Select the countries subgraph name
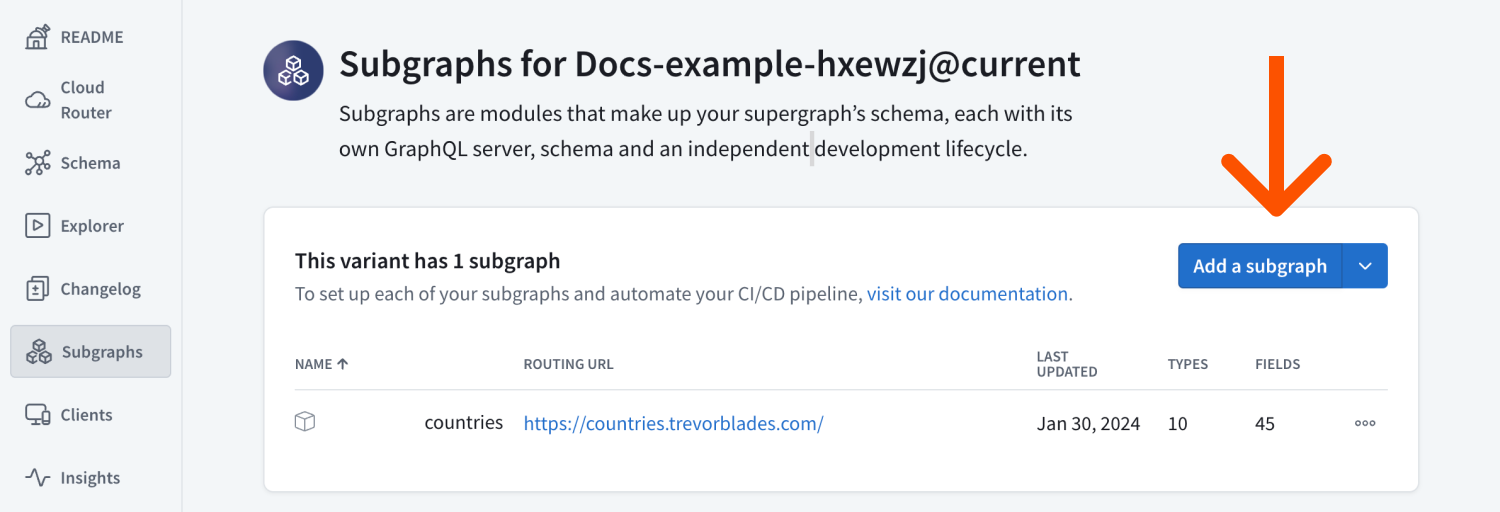Viewport: 1500px width, 512px height. pos(463,423)
